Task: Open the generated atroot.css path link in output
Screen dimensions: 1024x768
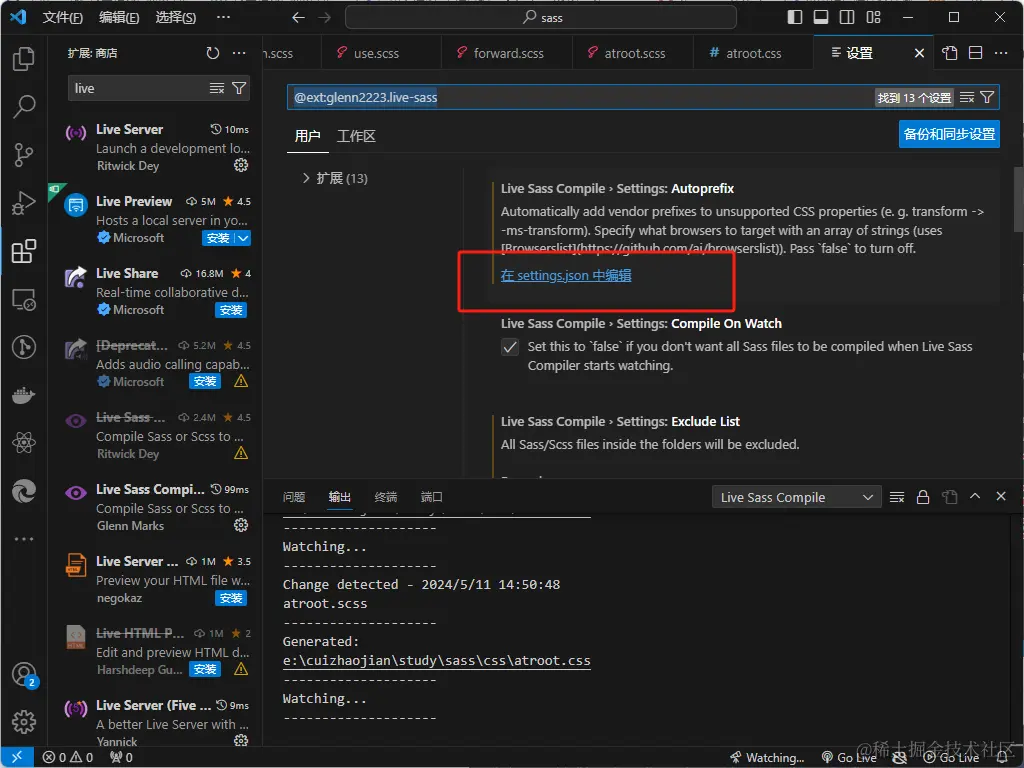Action: [x=436, y=660]
